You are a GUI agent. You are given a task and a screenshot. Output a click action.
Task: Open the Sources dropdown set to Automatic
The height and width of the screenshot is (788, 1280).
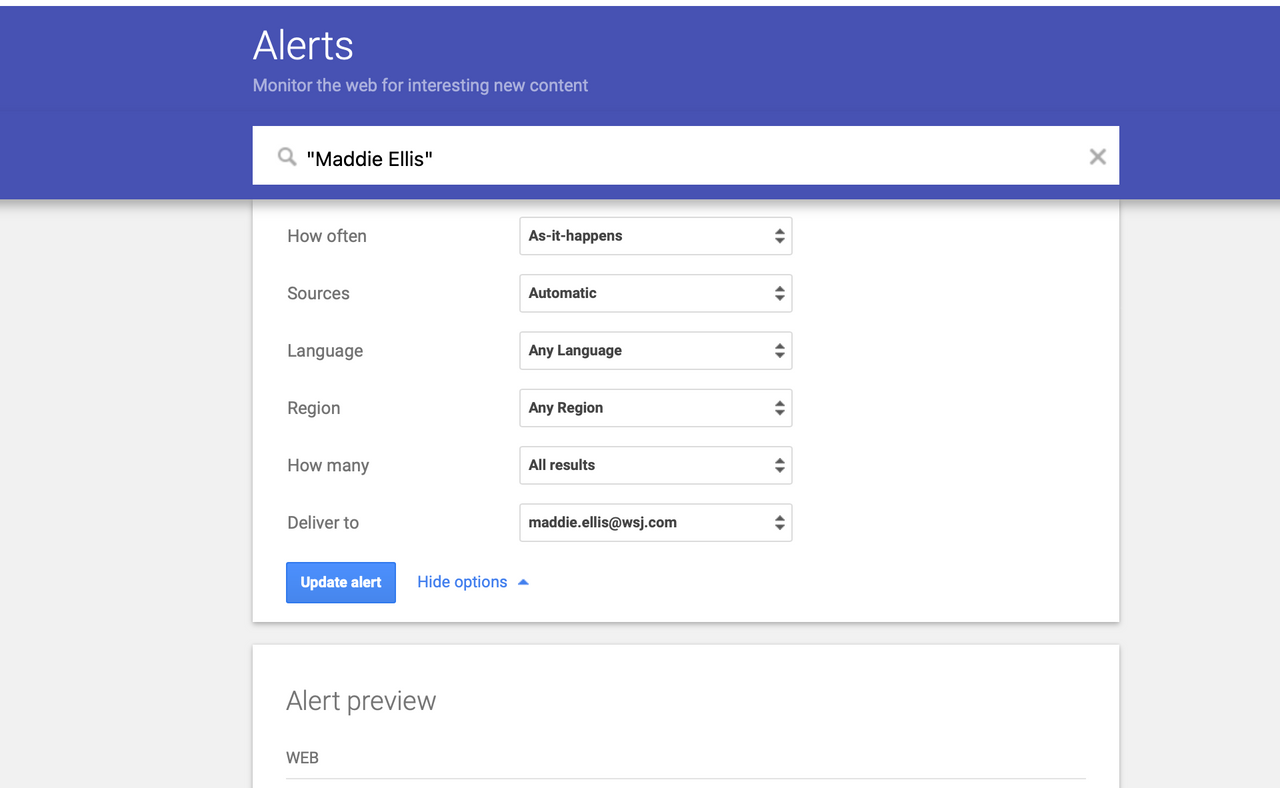(x=655, y=293)
